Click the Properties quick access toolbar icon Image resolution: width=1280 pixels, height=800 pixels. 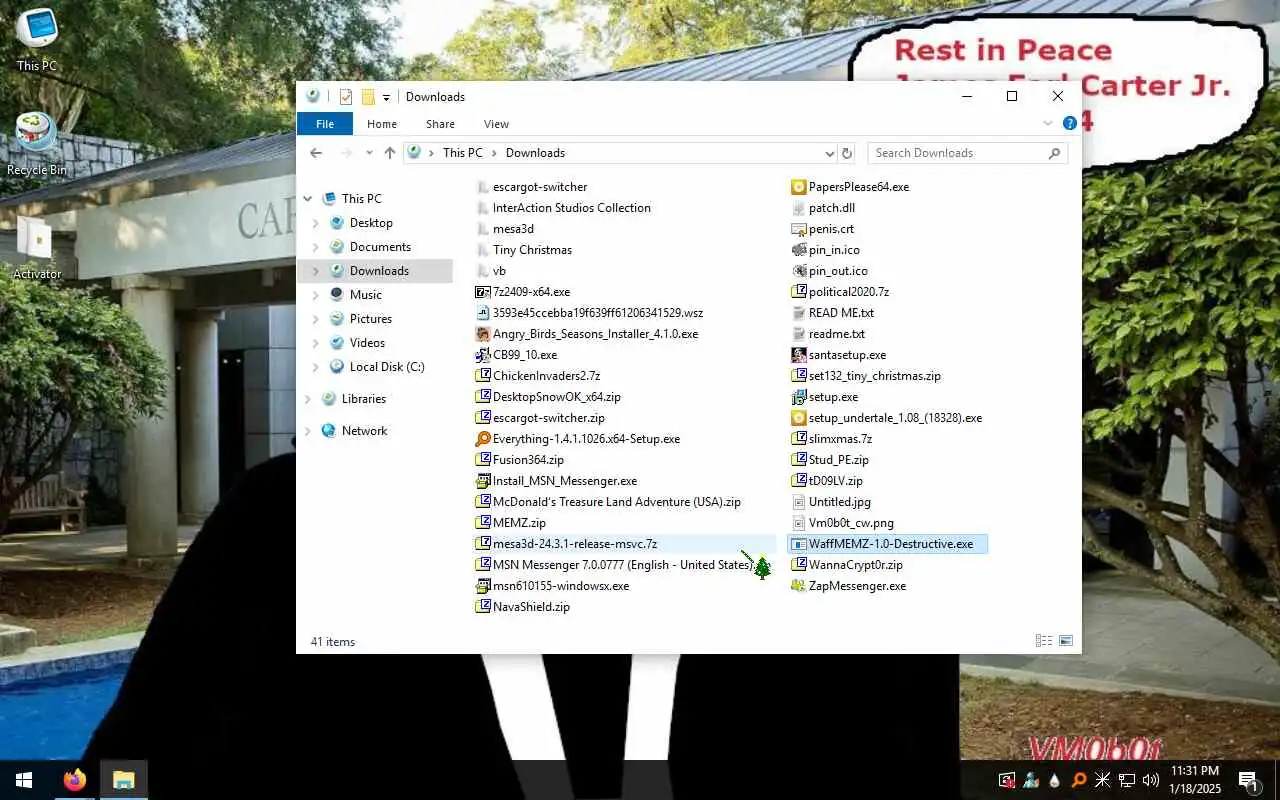[x=346, y=97]
